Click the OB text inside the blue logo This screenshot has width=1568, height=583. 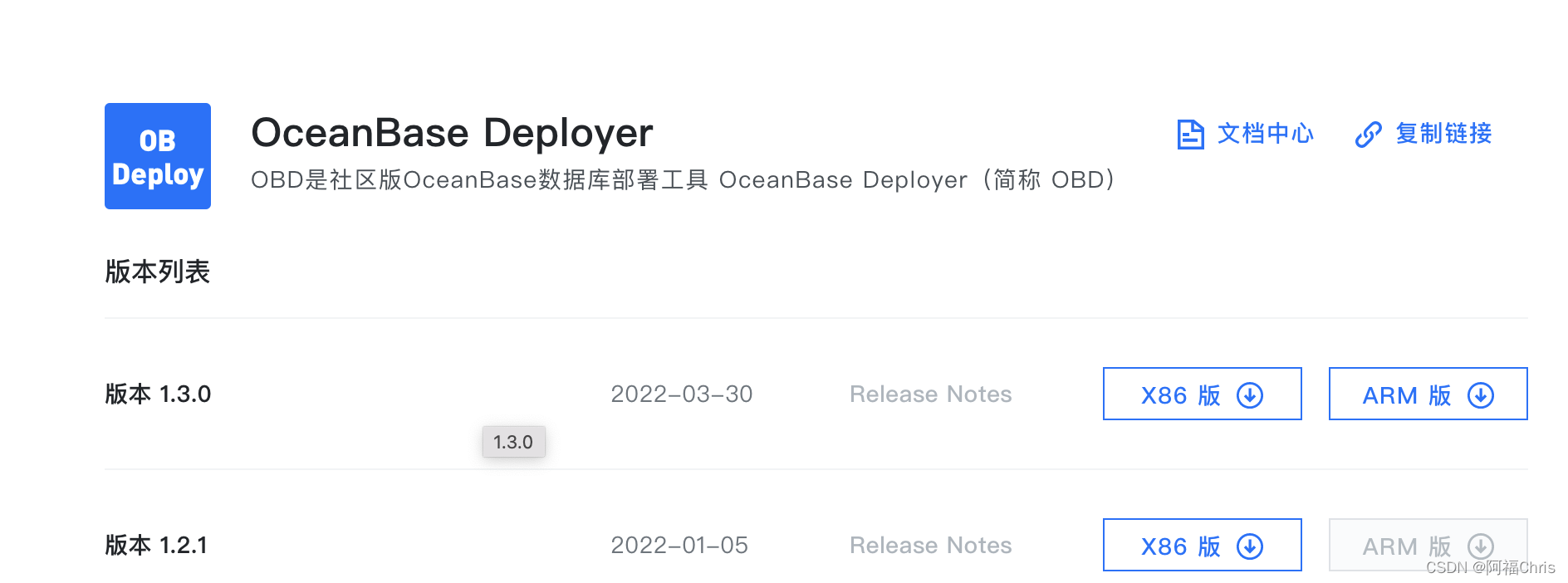pos(157,140)
